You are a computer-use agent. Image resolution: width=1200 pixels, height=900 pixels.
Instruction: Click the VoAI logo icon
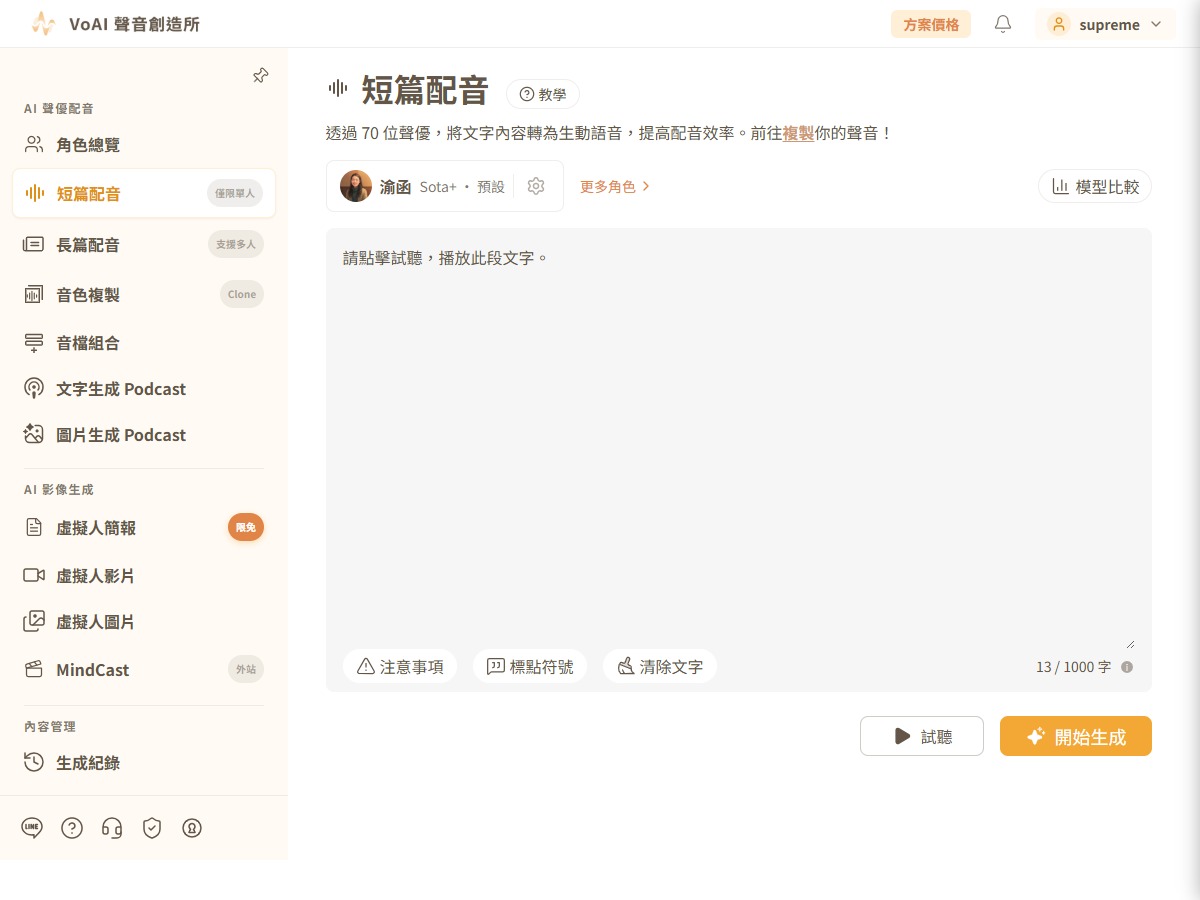point(43,24)
